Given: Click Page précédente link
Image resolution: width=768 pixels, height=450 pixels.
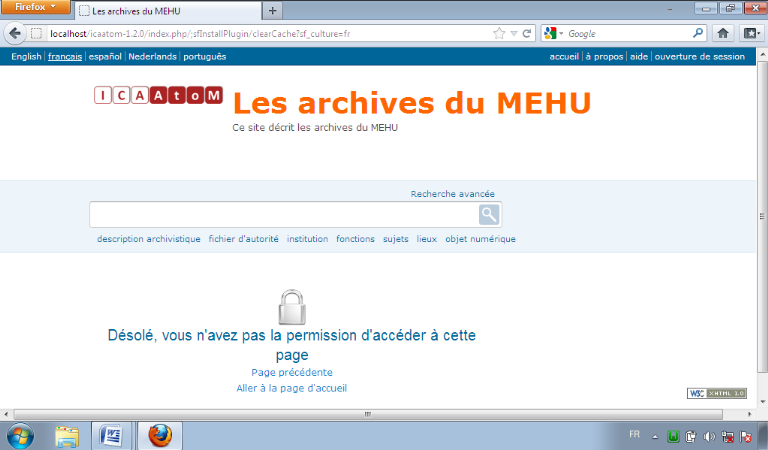Looking at the screenshot, I should [292, 372].
